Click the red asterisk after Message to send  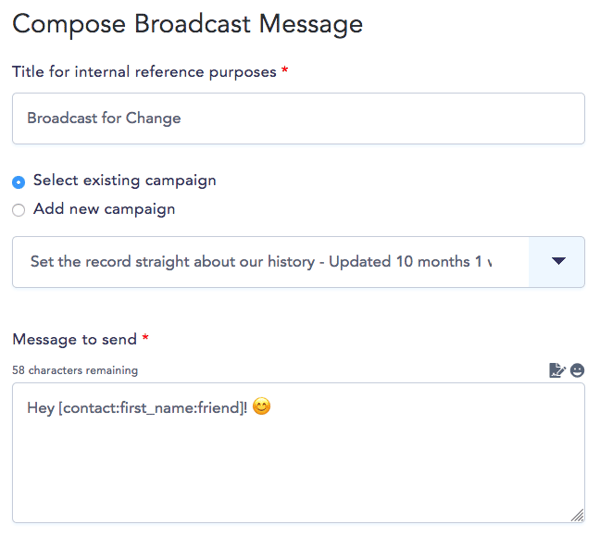pos(145,338)
